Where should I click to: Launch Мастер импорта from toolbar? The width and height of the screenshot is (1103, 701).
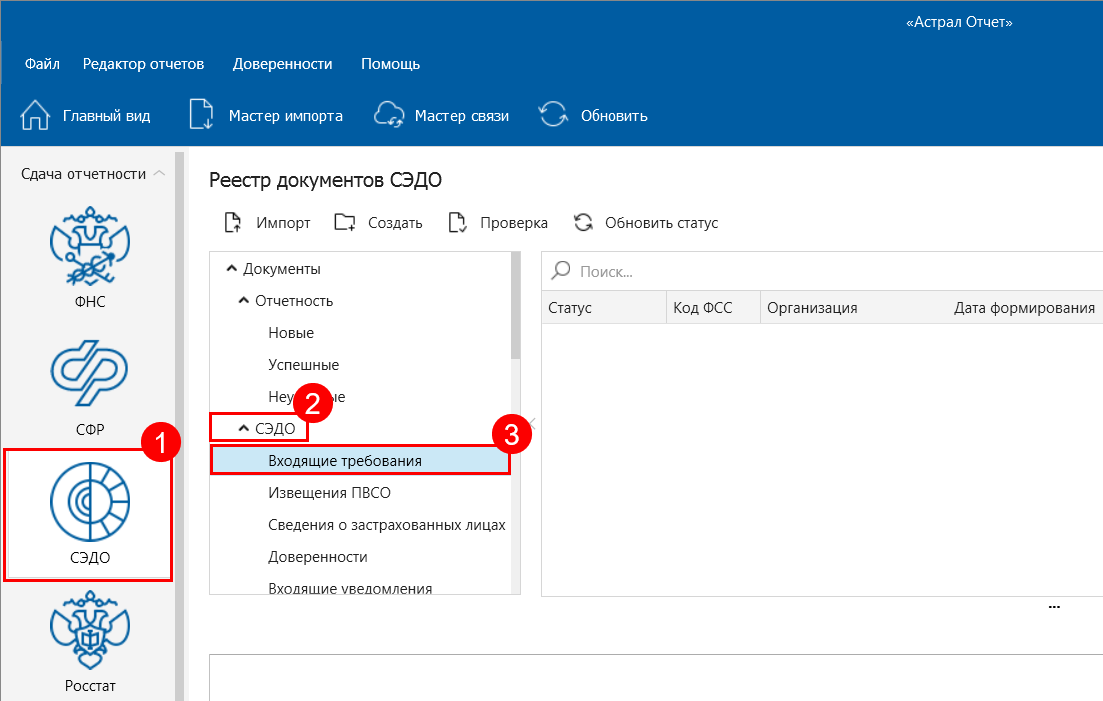pyautogui.click(x=202, y=116)
